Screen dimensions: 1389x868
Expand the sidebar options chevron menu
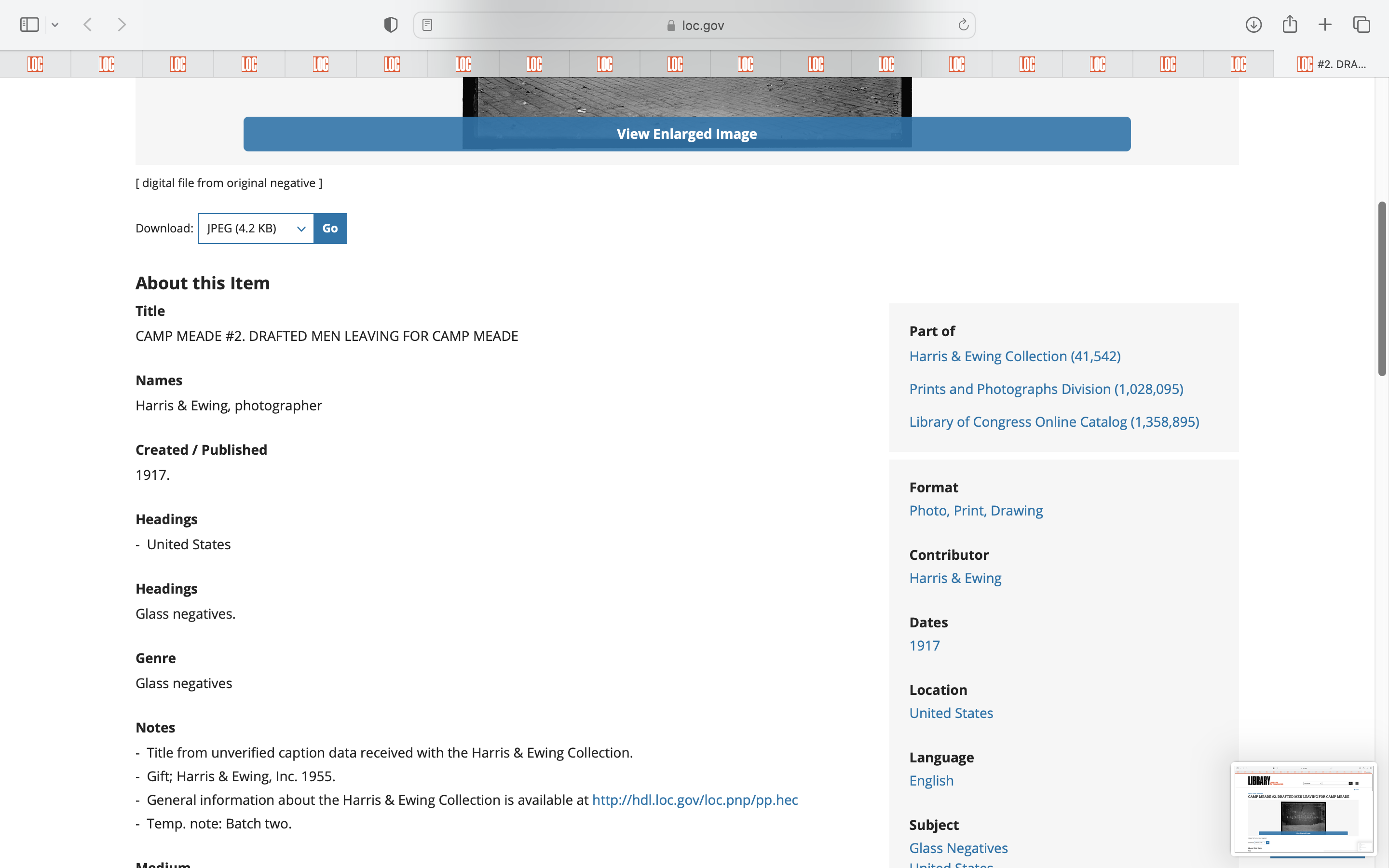(55, 25)
